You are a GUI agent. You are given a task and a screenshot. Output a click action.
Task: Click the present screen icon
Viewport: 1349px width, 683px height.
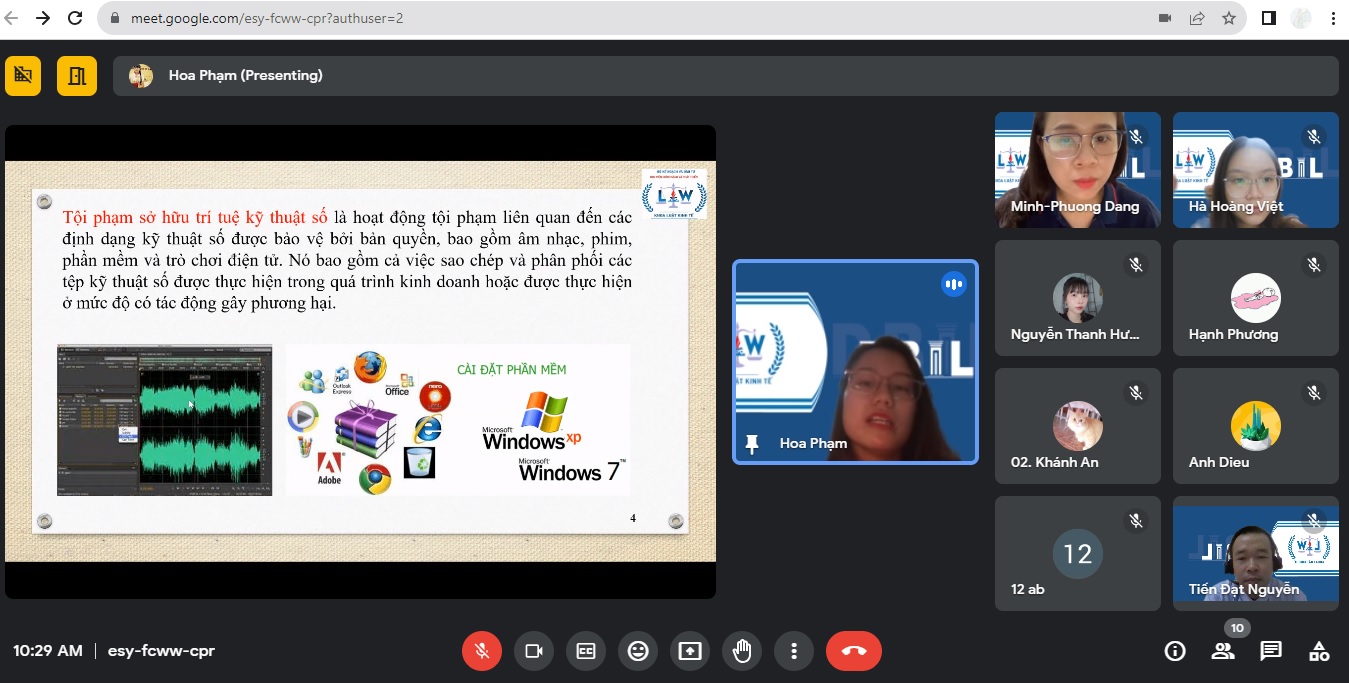point(690,651)
